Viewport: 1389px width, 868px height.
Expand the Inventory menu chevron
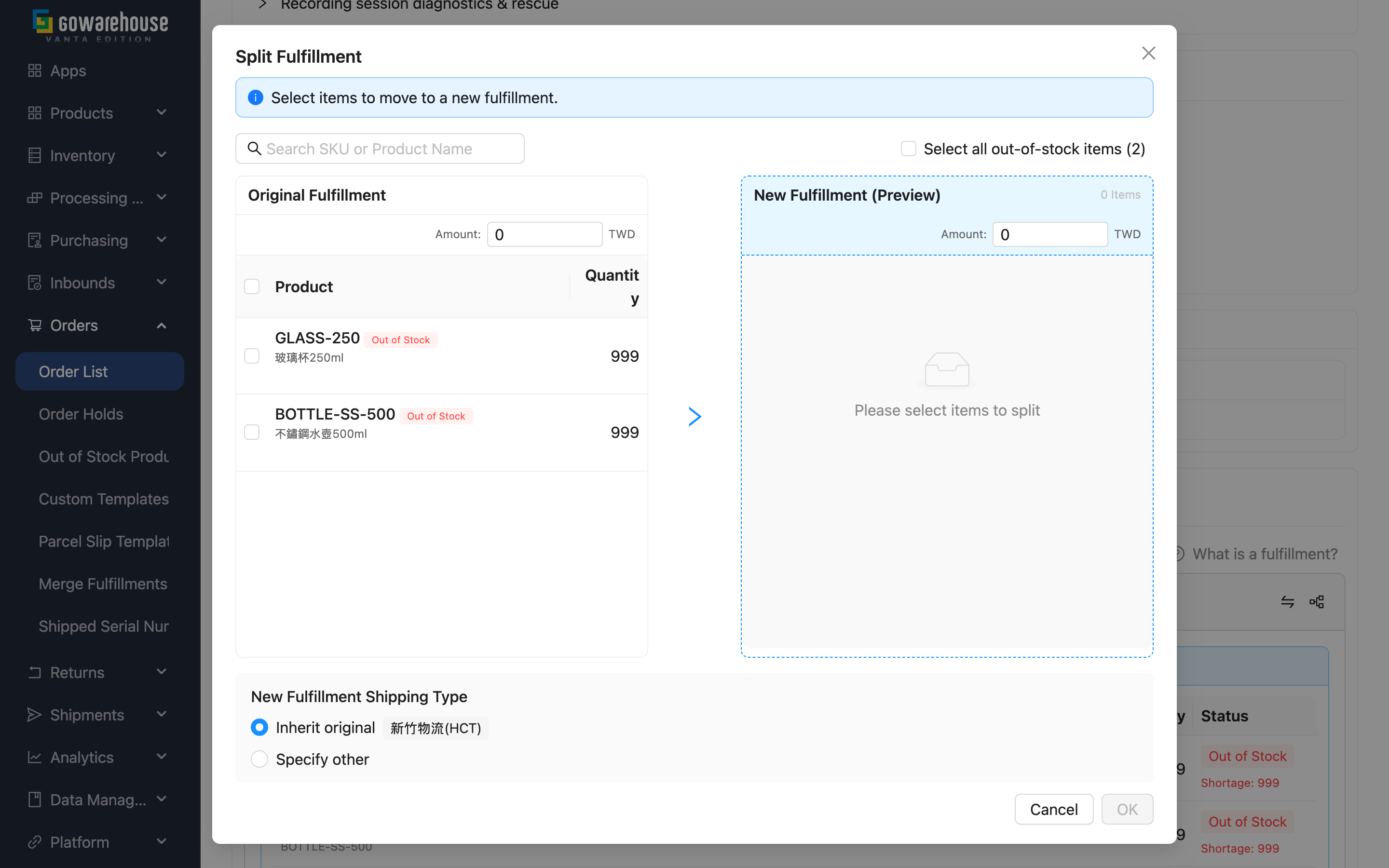click(x=162, y=155)
